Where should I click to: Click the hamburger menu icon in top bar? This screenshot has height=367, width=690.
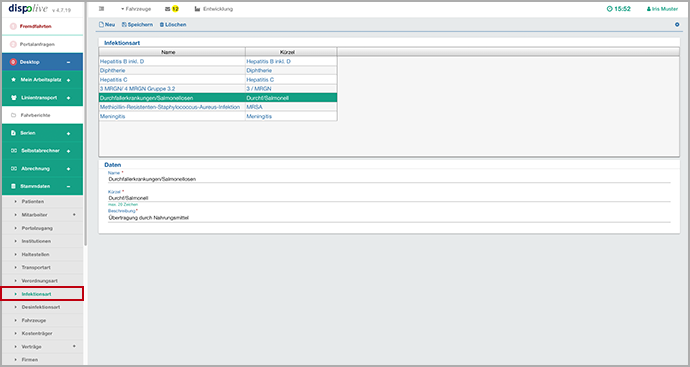click(x=102, y=9)
